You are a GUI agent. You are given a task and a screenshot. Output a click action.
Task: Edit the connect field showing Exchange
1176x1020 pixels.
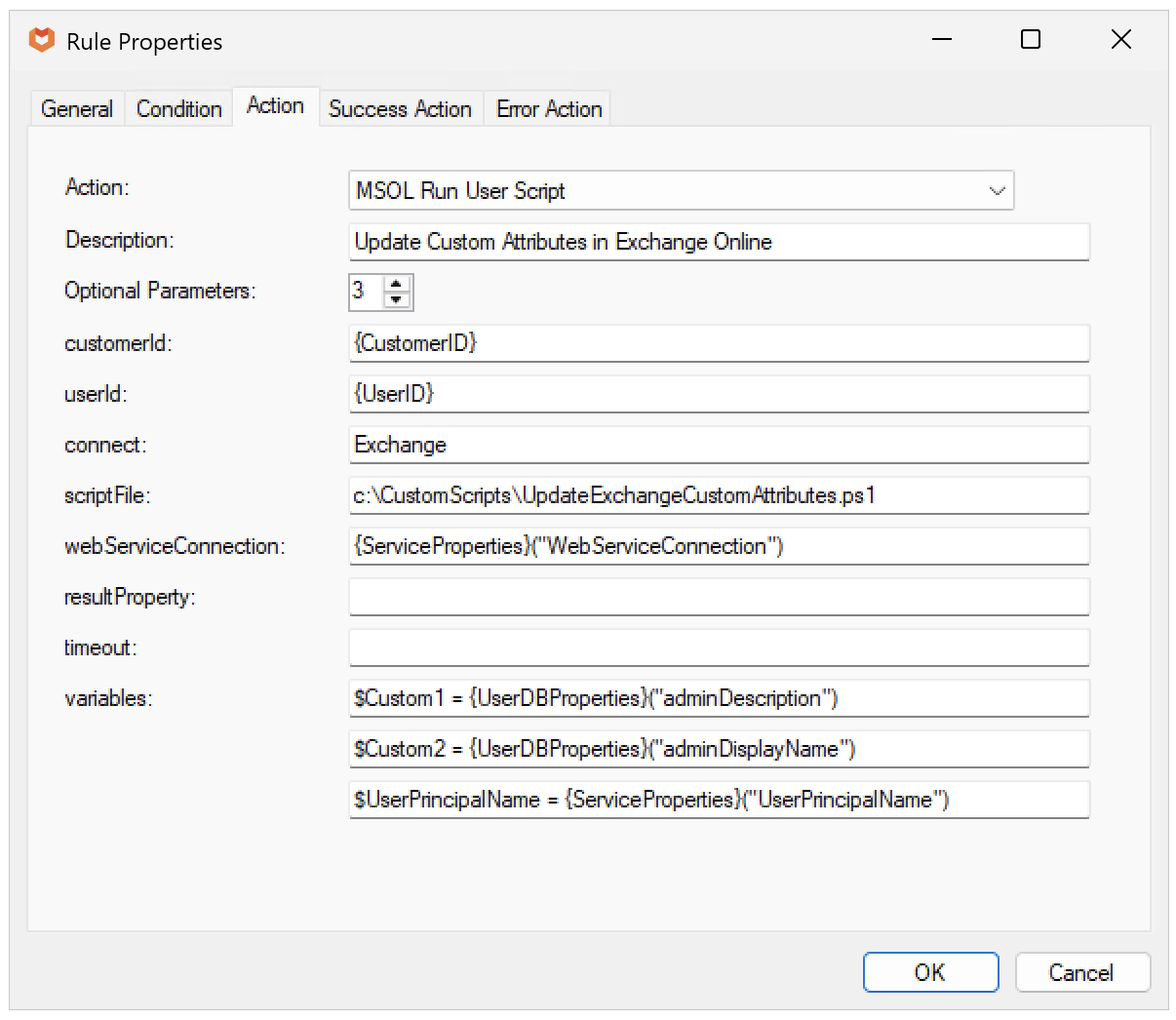tap(719, 445)
